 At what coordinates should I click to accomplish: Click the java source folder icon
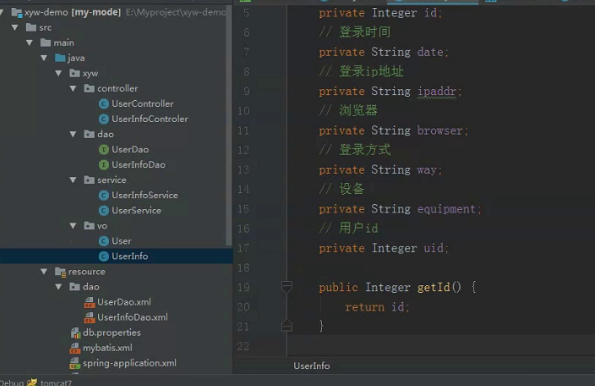pos(60,58)
